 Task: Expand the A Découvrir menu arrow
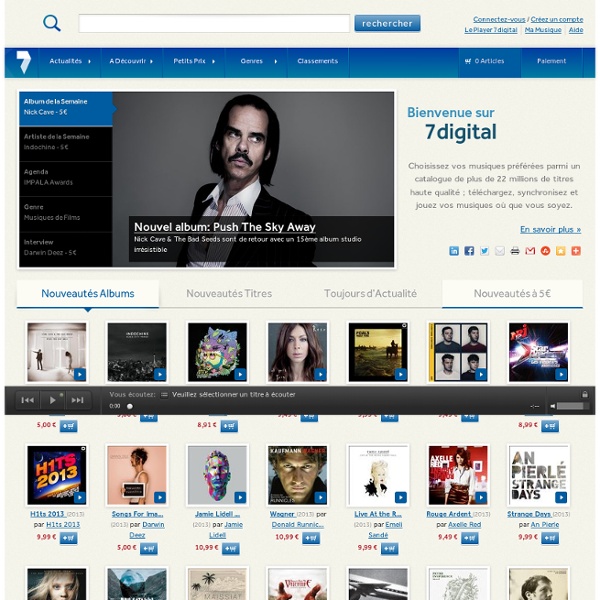coord(152,61)
